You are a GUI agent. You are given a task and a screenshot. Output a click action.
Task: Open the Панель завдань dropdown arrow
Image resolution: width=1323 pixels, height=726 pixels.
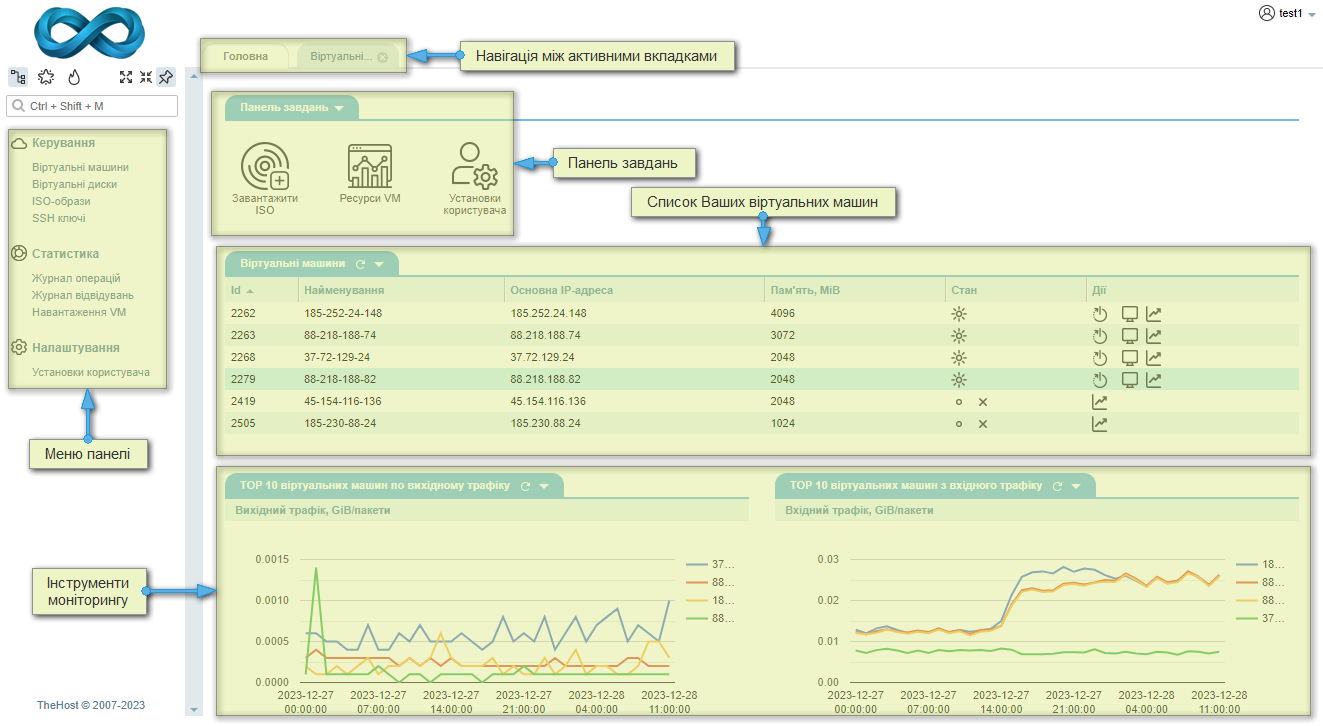tap(339, 108)
